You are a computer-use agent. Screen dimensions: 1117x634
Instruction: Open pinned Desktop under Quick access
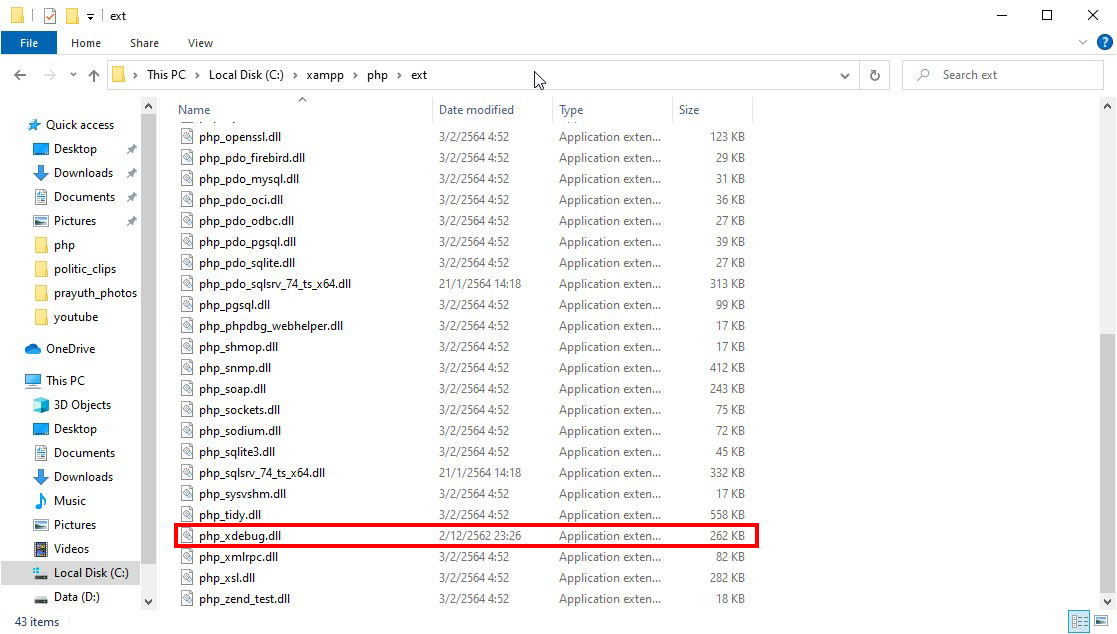tap(75, 149)
